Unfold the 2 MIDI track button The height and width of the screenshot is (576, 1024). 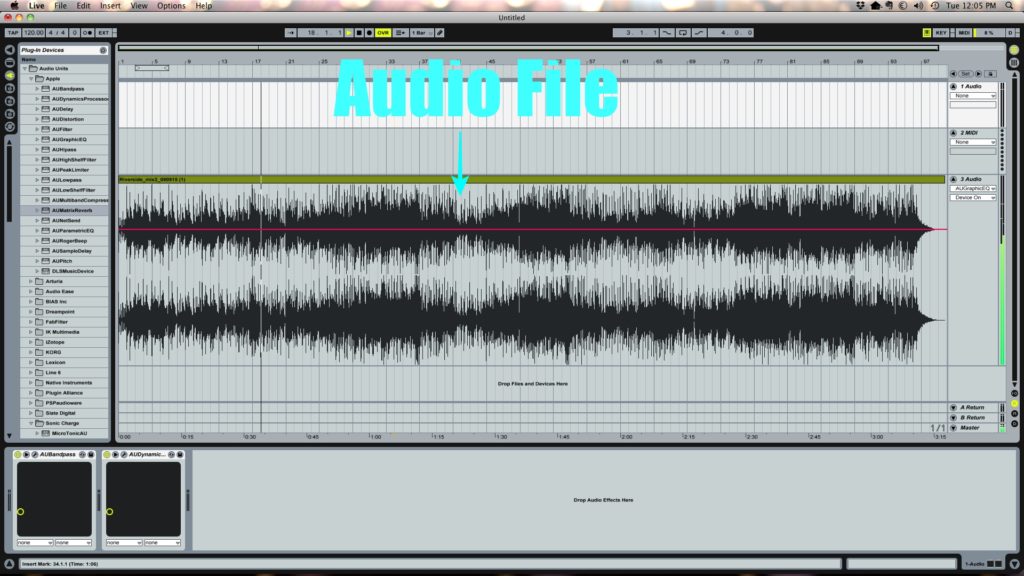953,133
